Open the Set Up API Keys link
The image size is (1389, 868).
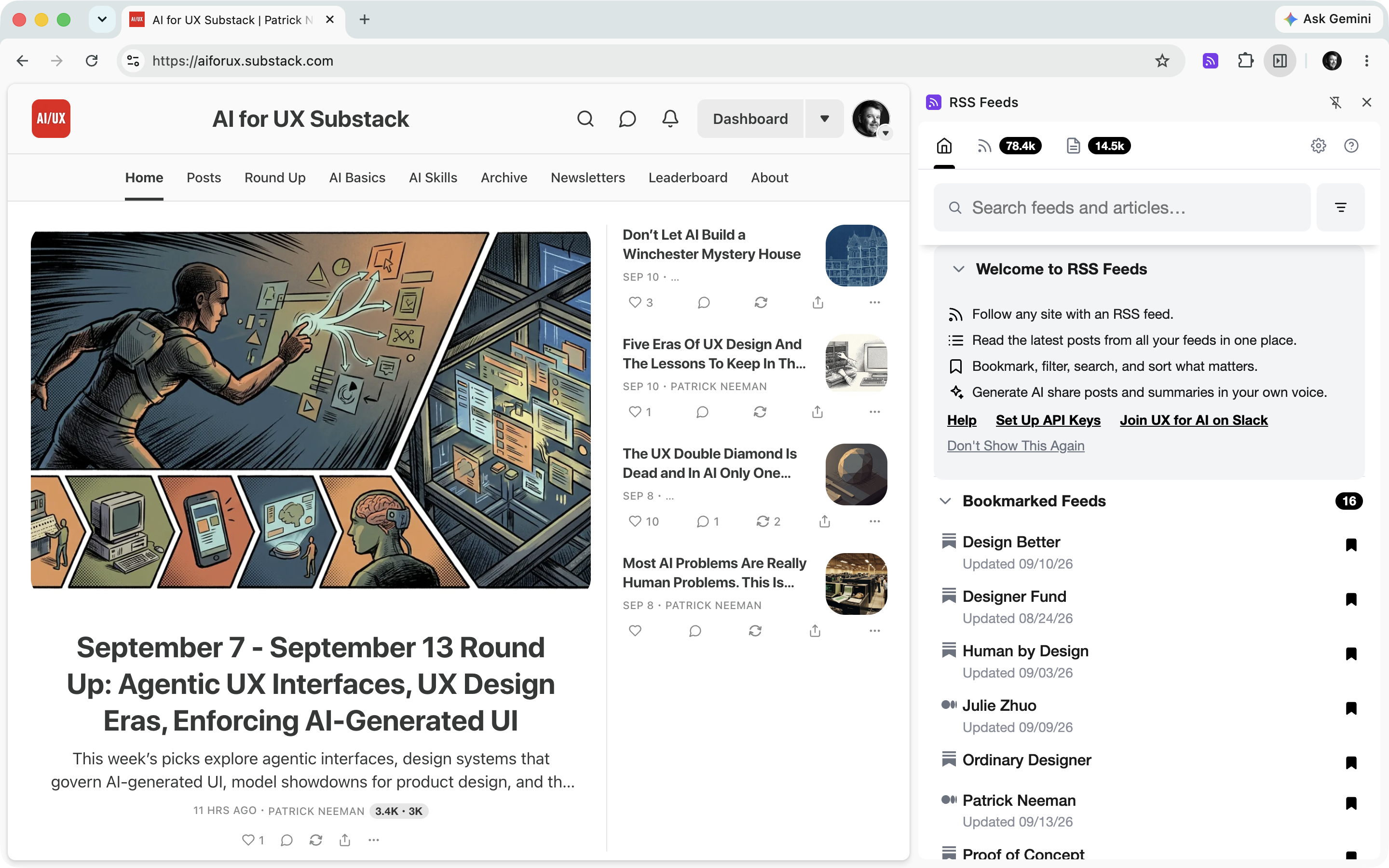pyautogui.click(x=1048, y=420)
